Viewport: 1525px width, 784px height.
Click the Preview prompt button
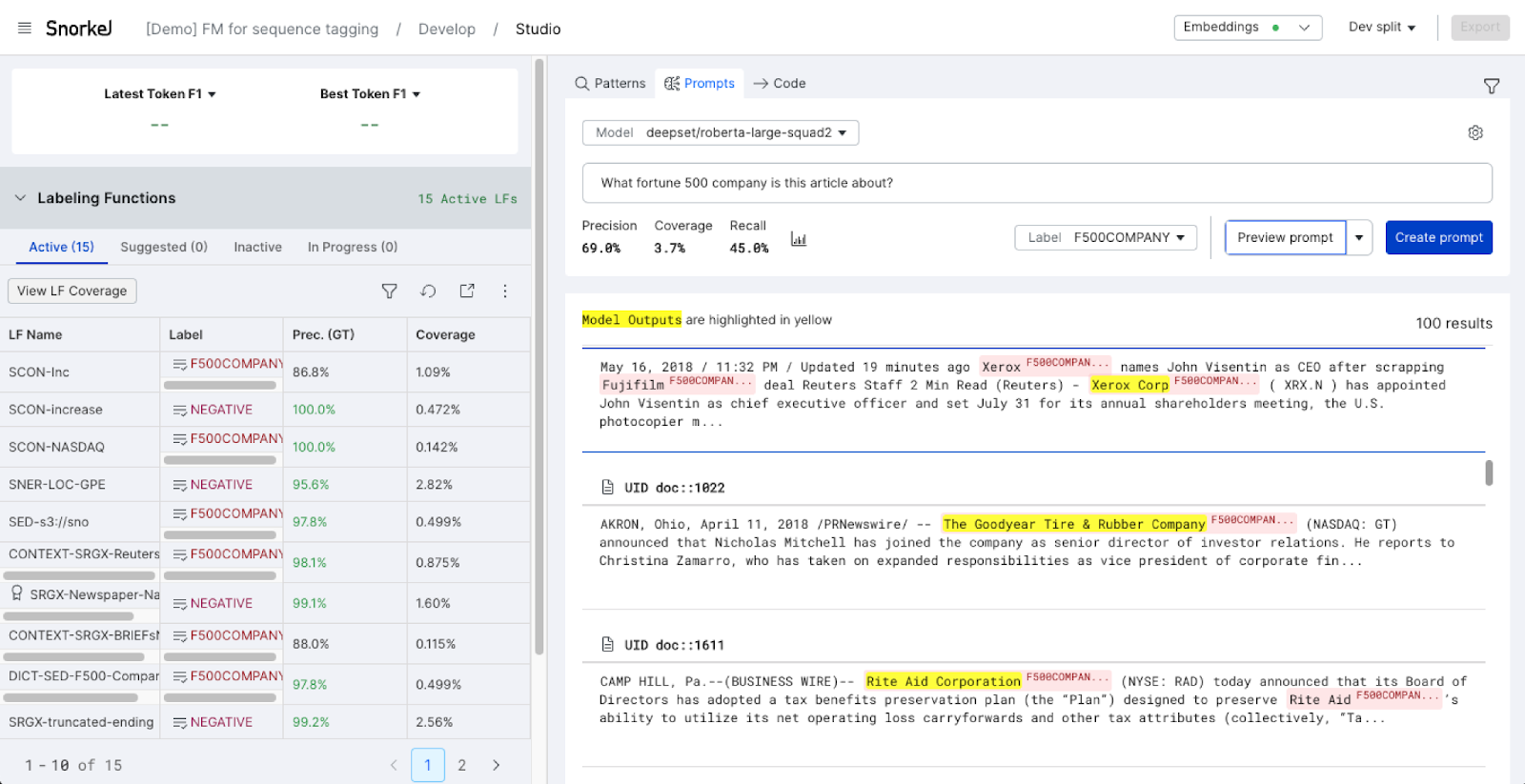tap(1285, 237)
